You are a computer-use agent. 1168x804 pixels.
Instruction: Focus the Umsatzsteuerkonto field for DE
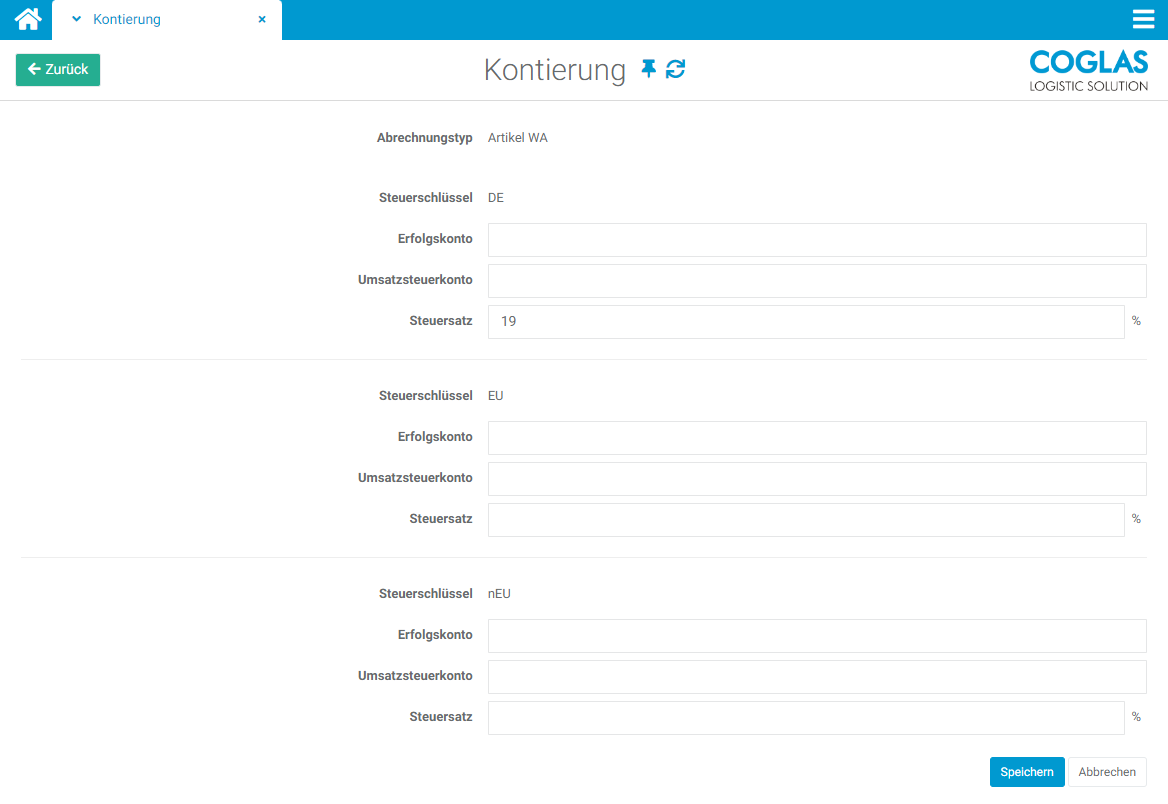[x=816, y=281]
